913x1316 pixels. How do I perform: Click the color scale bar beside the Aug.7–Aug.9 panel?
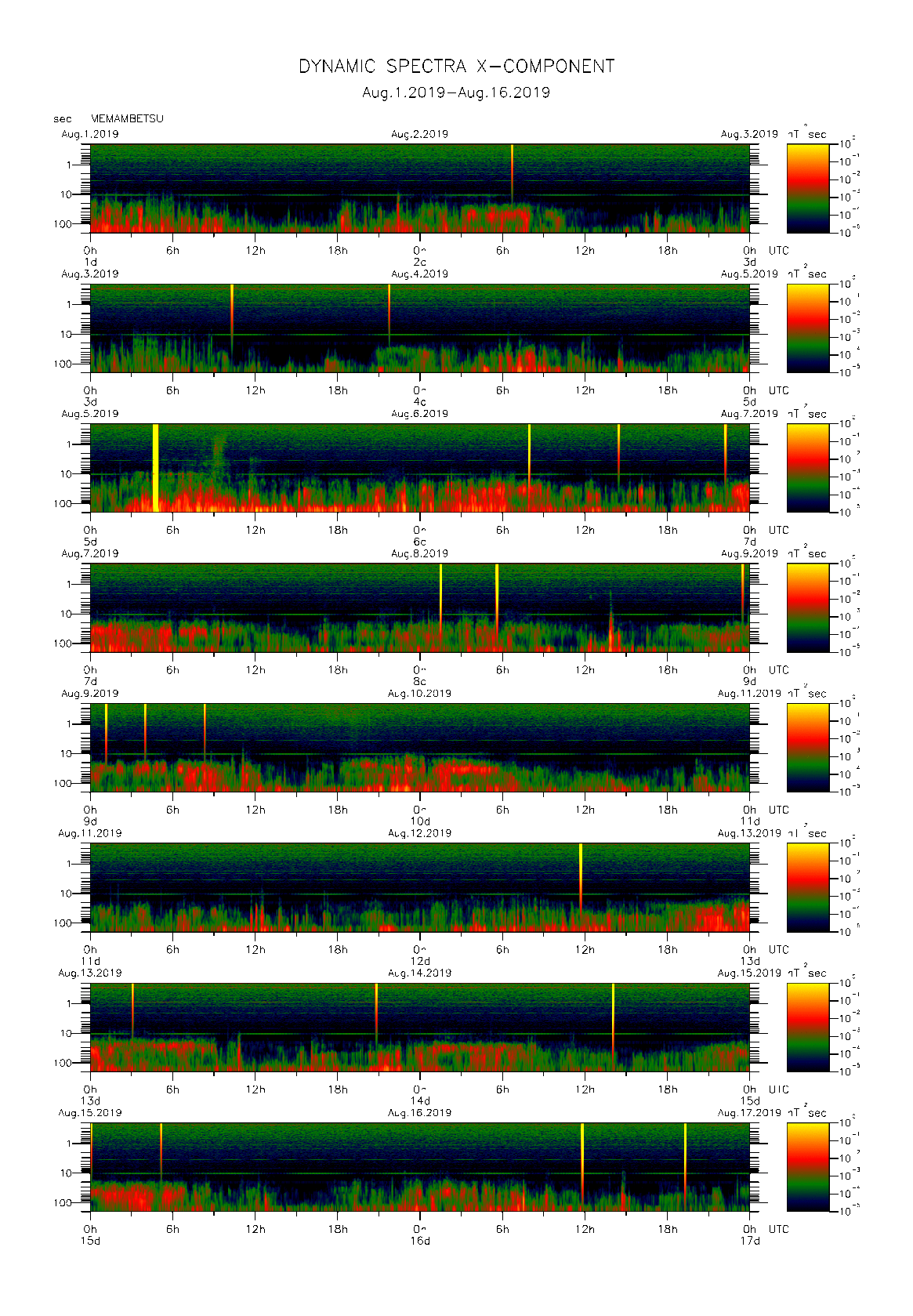tap(808, 607)
